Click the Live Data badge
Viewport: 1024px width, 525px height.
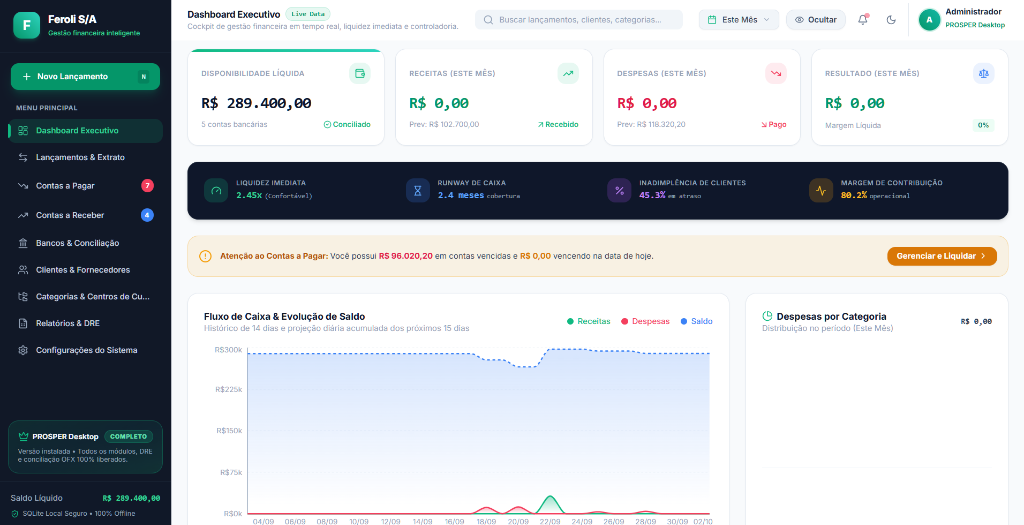(x=308, y=14)
